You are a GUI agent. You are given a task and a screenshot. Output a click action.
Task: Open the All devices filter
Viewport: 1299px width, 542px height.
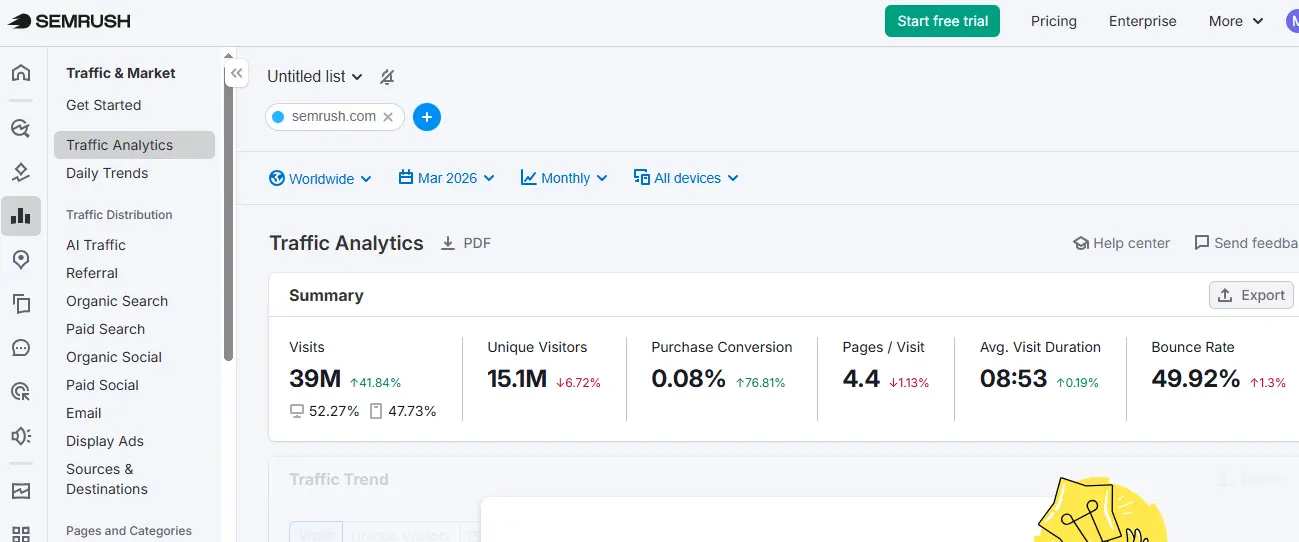686,178
